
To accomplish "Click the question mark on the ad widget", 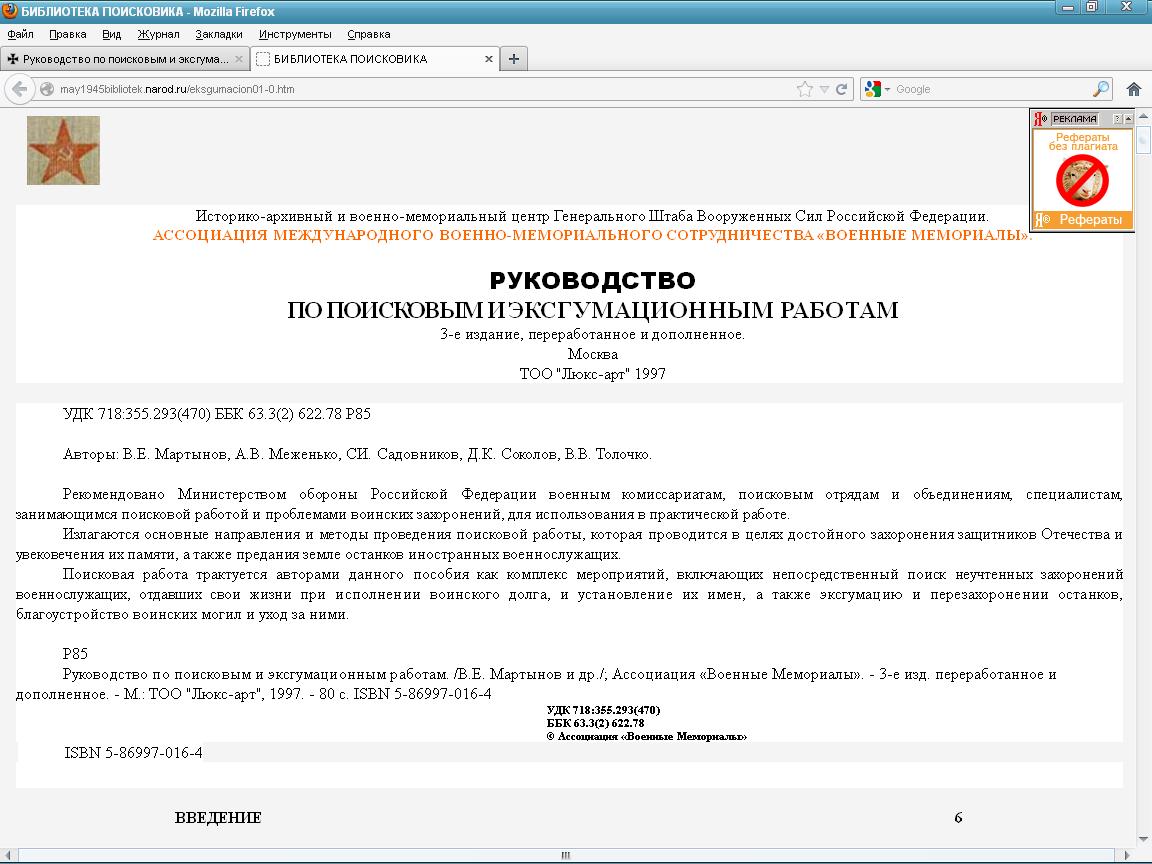I will coord(1118,119).
